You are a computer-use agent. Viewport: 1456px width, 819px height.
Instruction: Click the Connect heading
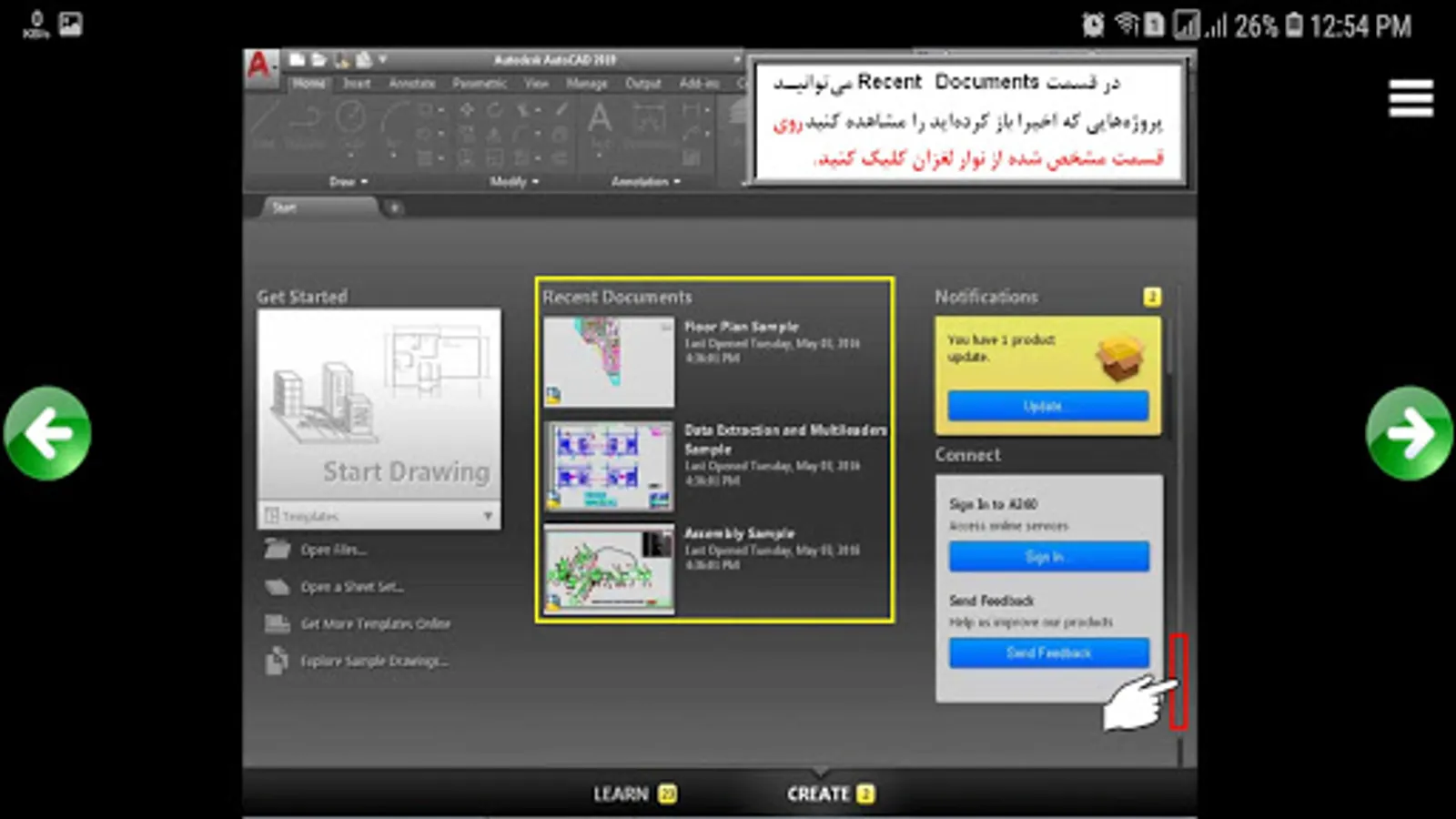(967, 455)
